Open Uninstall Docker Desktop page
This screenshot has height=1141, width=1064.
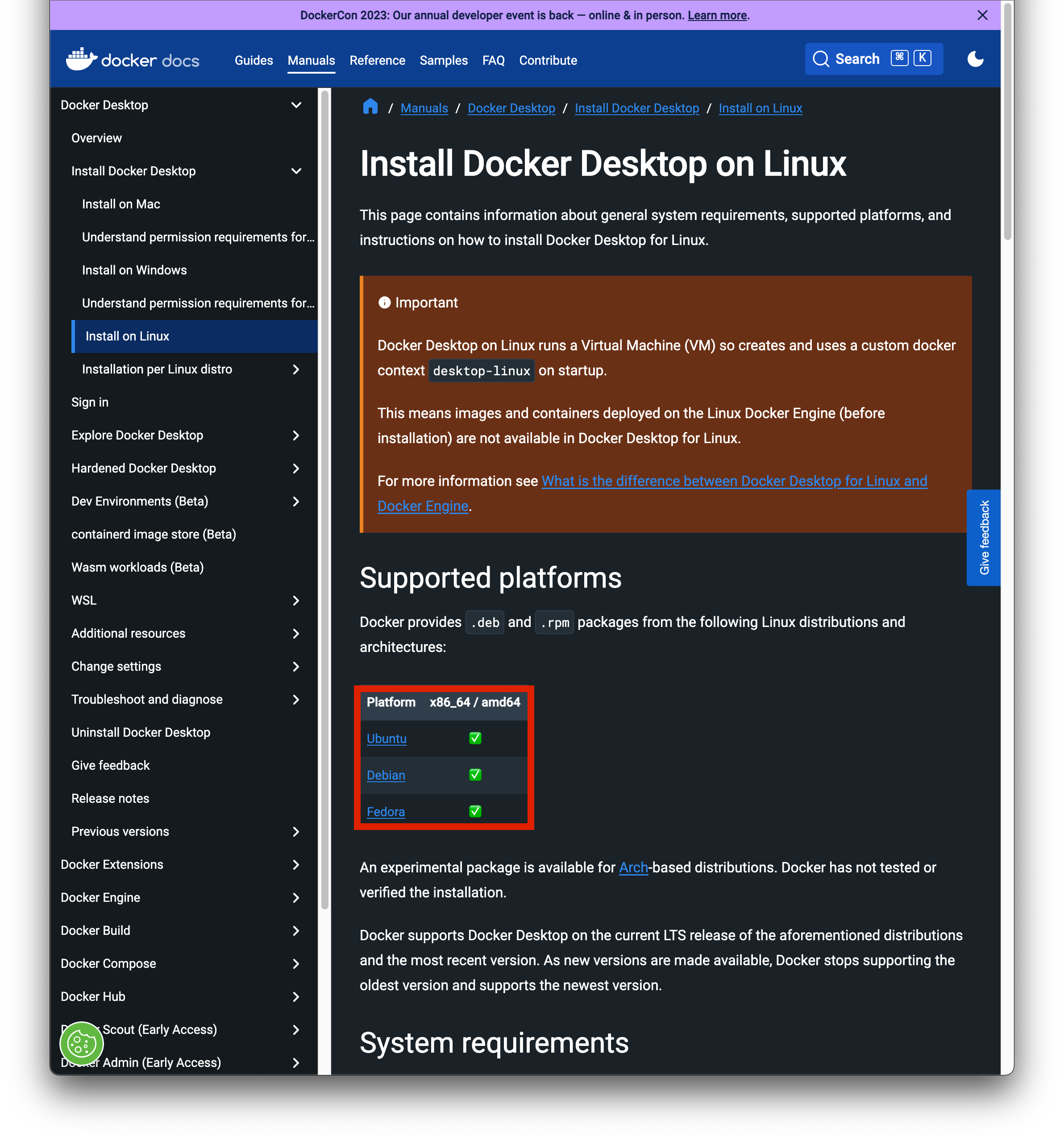pyautogui.click(x=141, y=732)
